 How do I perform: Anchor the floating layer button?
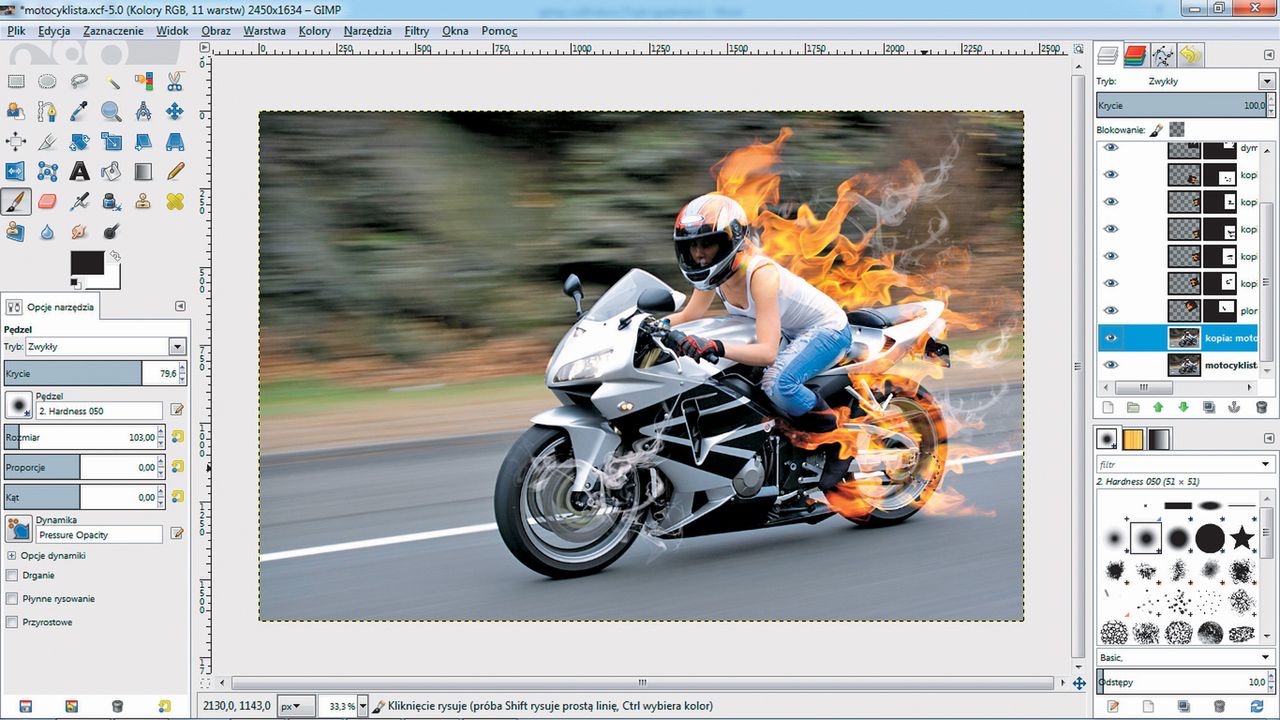[1235, 407]
